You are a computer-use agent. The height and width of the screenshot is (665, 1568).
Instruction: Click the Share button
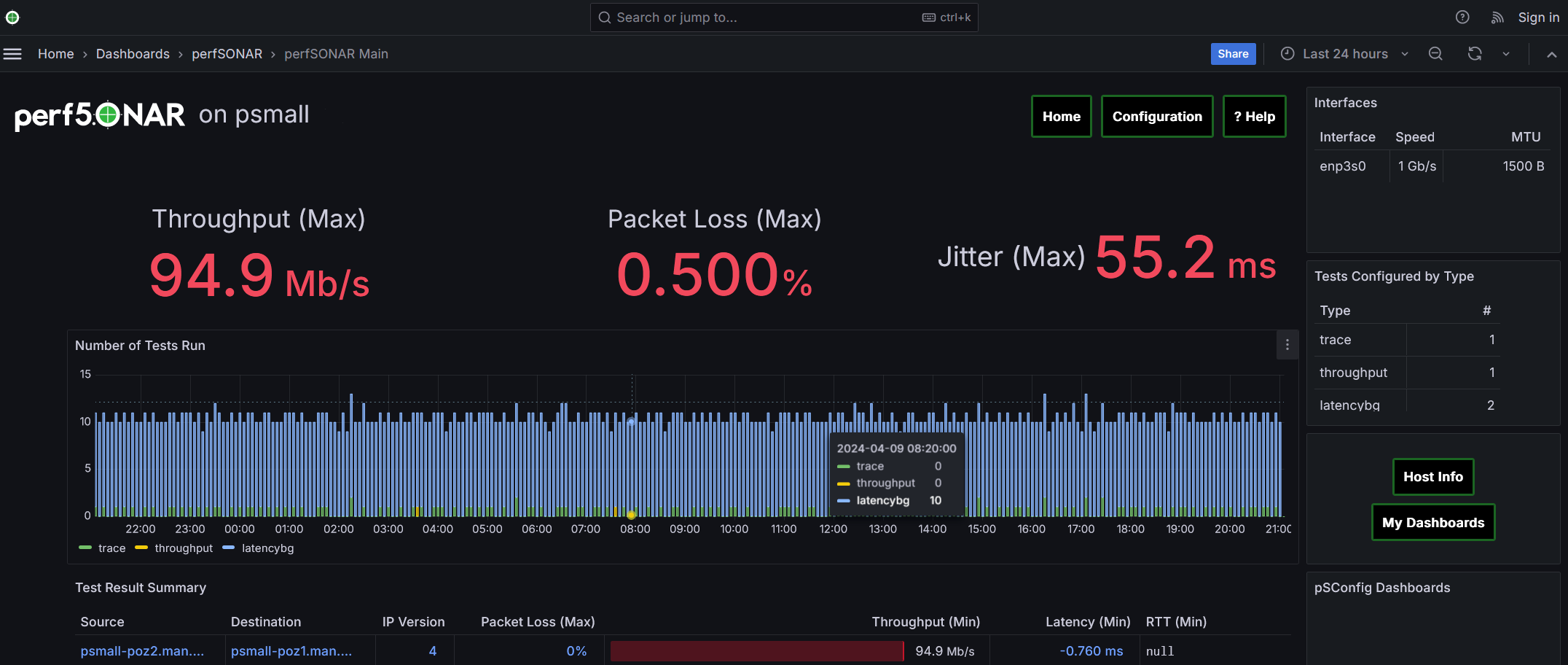pyautogui.click(x=1233, y=54)
